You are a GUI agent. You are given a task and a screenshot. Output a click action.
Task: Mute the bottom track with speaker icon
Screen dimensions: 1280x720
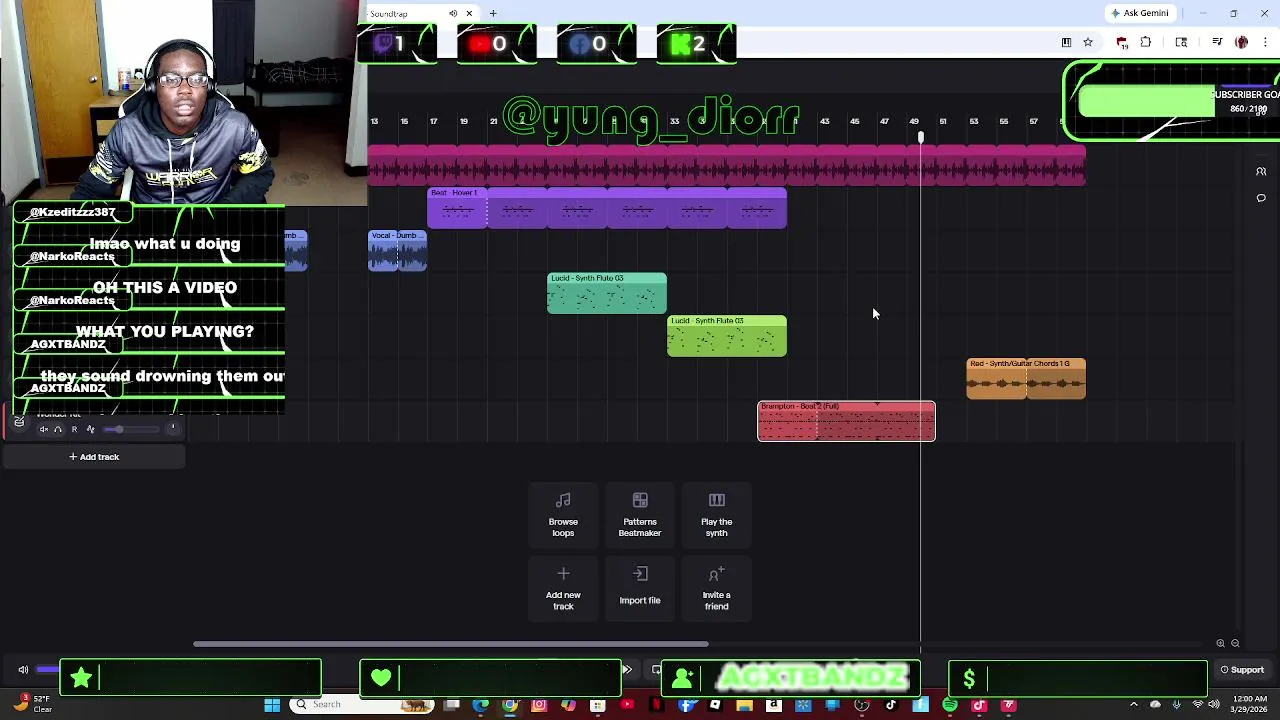(43, 429)
